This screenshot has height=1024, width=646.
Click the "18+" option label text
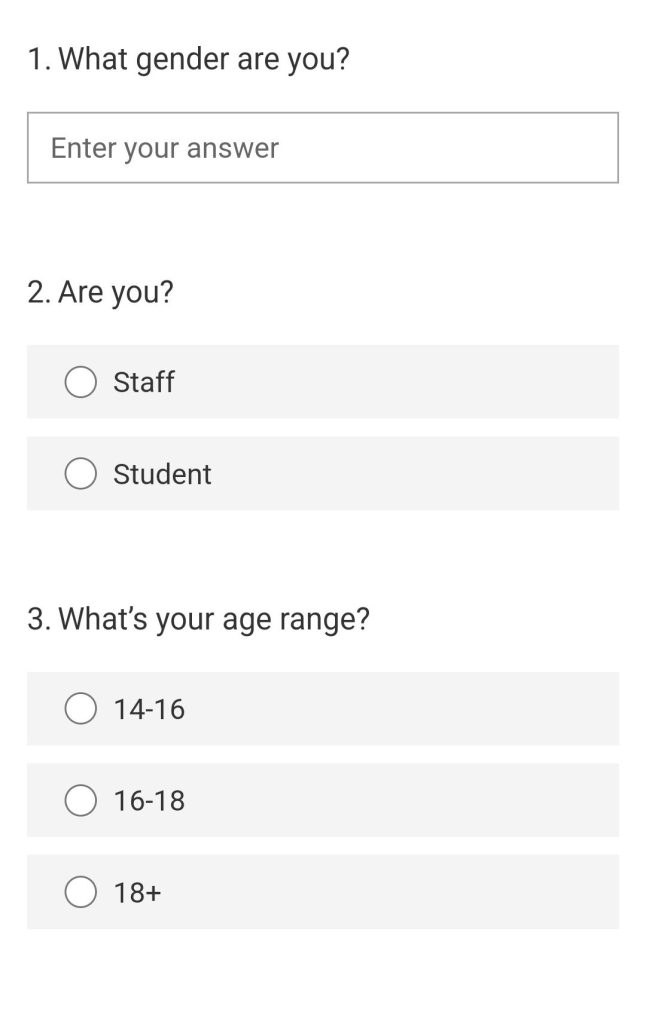[x=137, y=893]
